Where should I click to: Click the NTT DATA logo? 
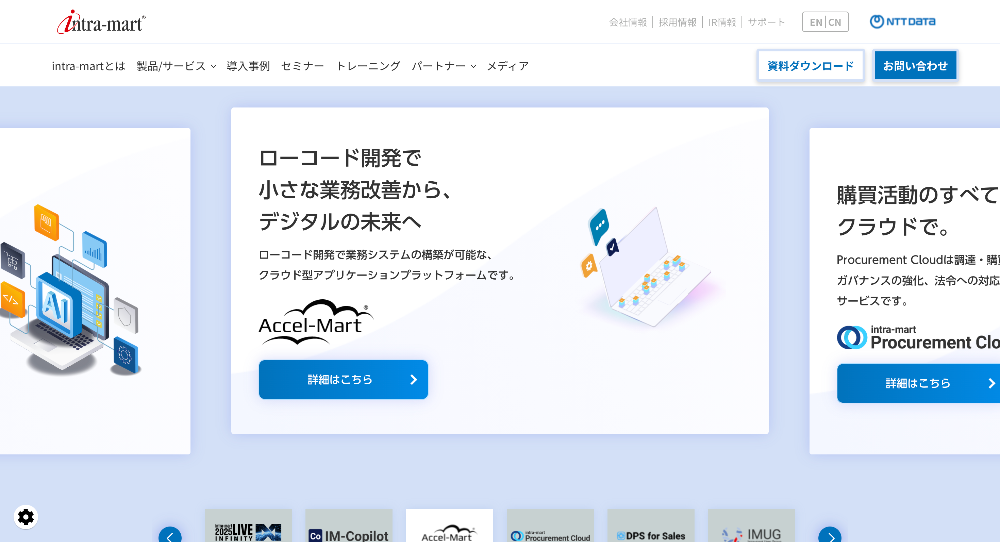pos(902,22)
